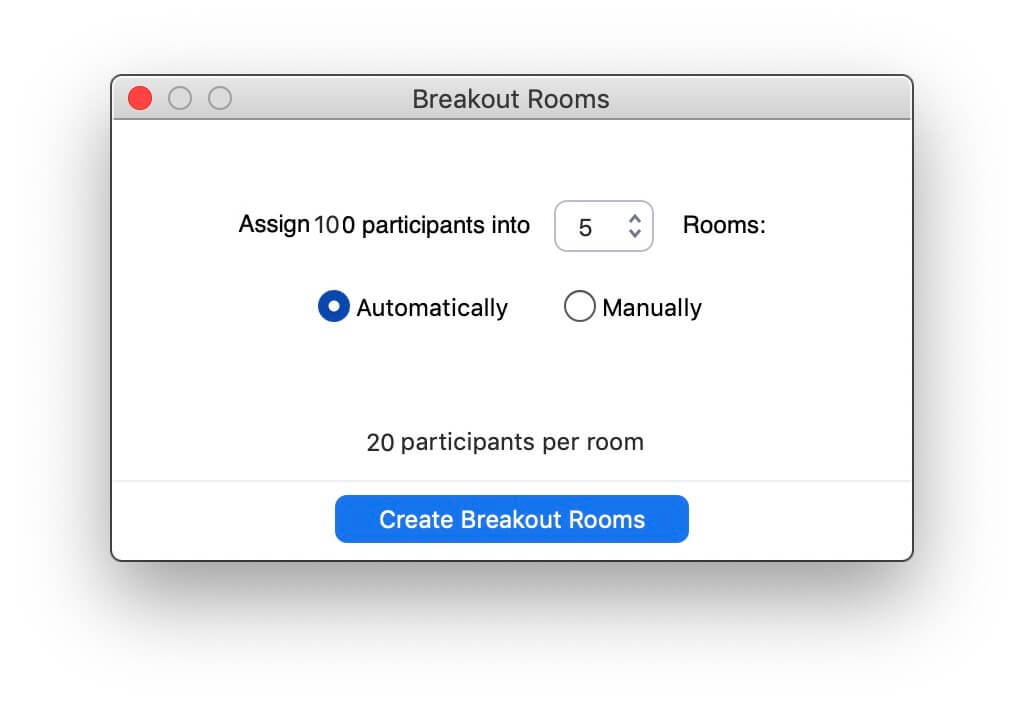Click the gray zoom window button
Screen dimensions: 1024x708
(x=219, y=99)
